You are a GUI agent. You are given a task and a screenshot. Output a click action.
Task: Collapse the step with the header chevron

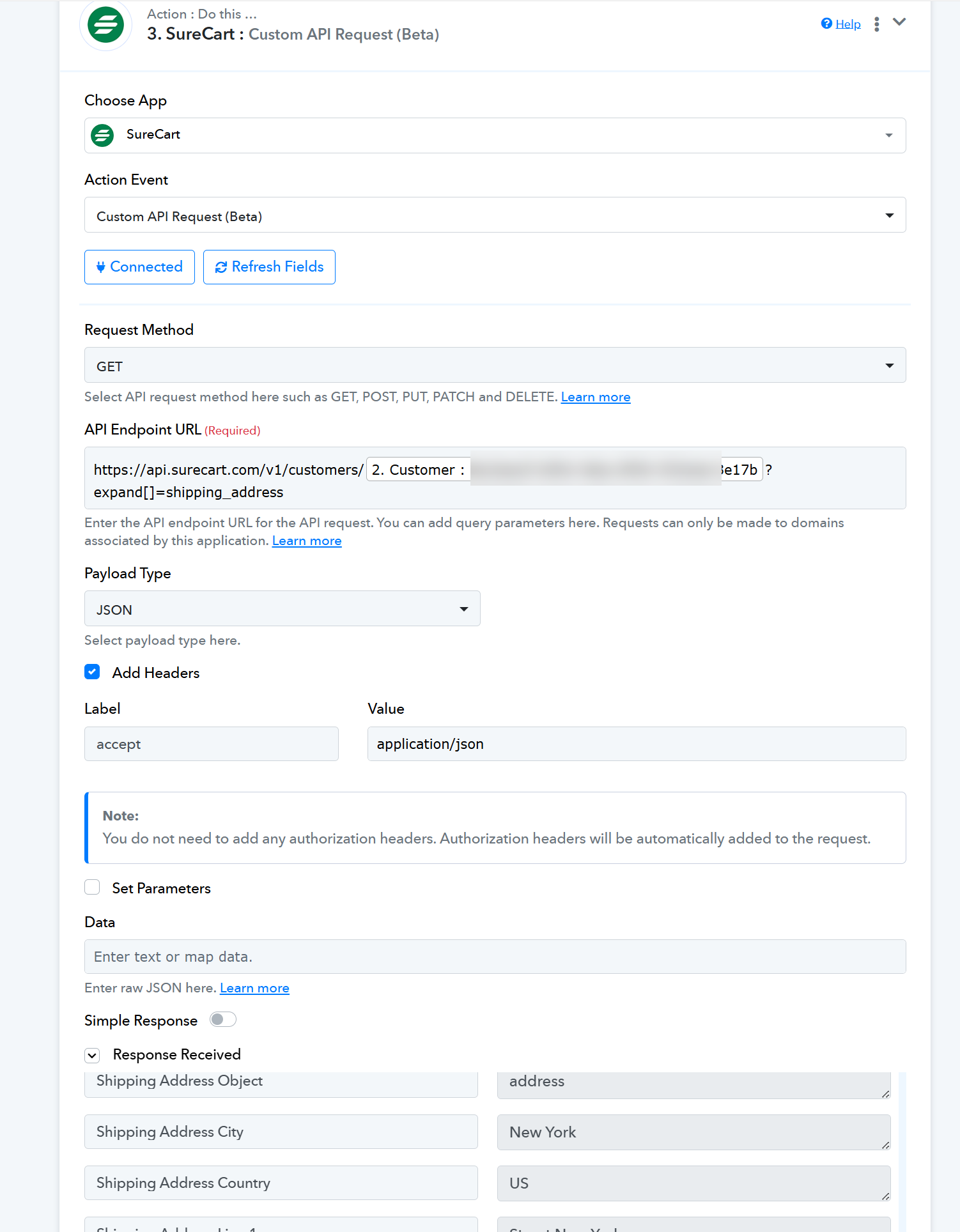[x=899, y=22]
